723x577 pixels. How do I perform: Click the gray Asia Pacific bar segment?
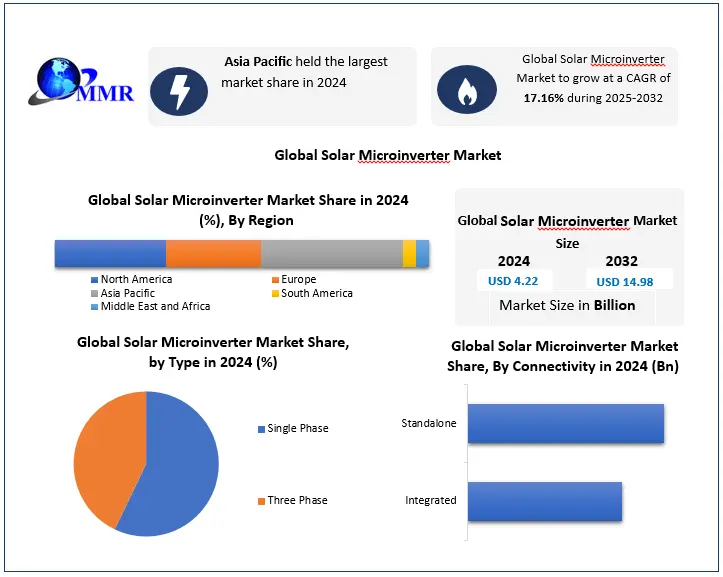click(331, 254)
